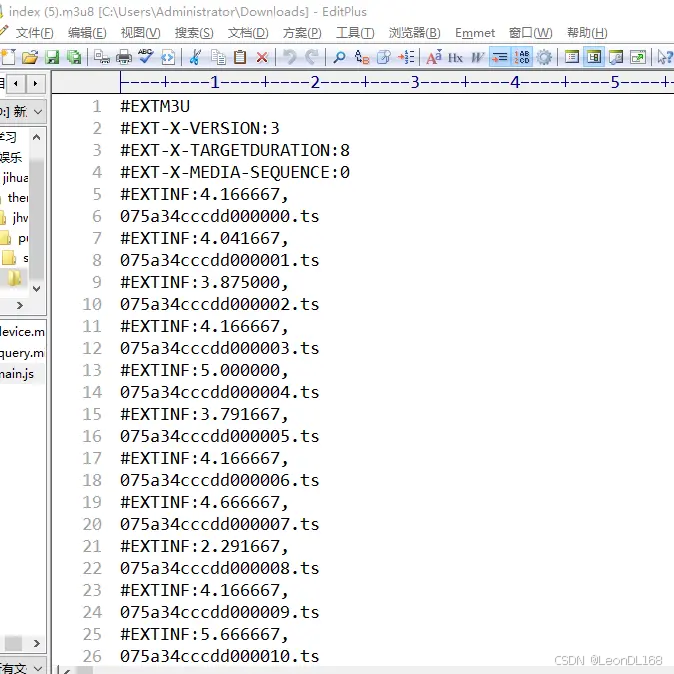674x674 pixels.
Task: Open the 窗口(W) menu
Action: click(530, 33)
